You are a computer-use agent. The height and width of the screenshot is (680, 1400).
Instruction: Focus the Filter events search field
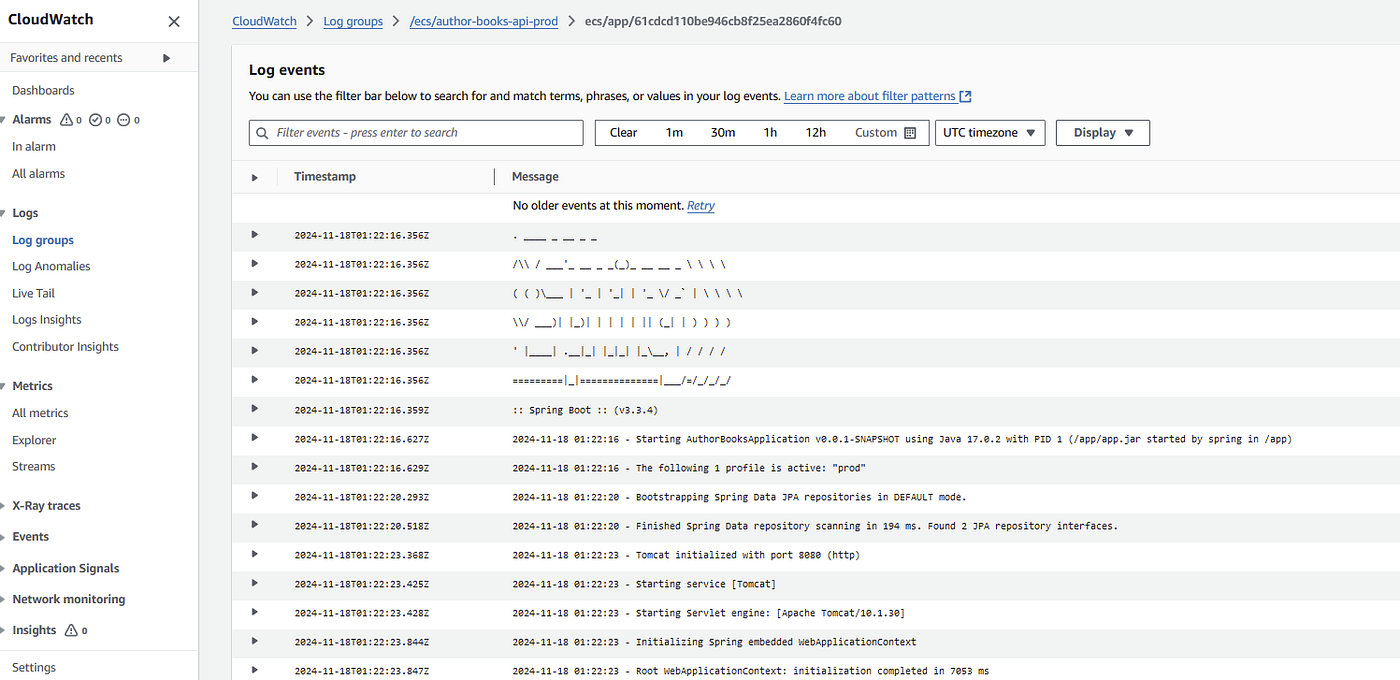(x=416, y=133)
